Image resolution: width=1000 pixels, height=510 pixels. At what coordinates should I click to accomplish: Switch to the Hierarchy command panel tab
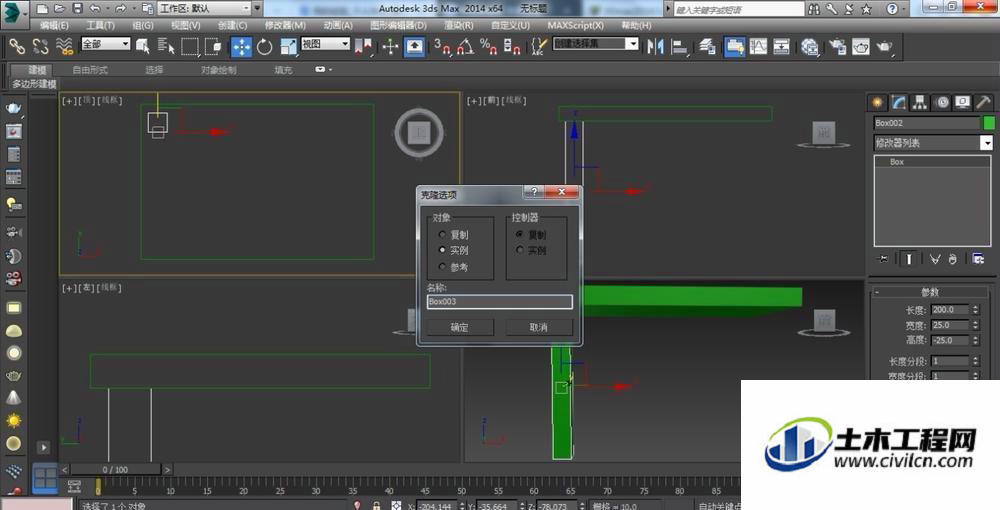click(x=920, y=102)
